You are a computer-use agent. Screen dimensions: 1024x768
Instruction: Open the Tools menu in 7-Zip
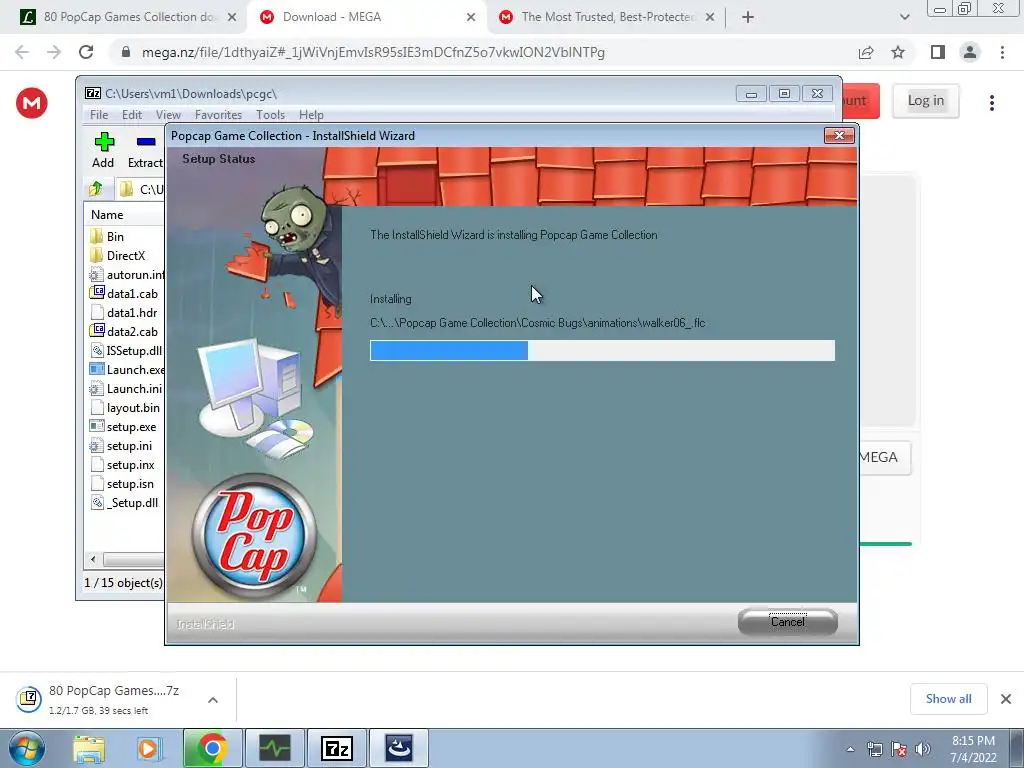coord(270,114)
